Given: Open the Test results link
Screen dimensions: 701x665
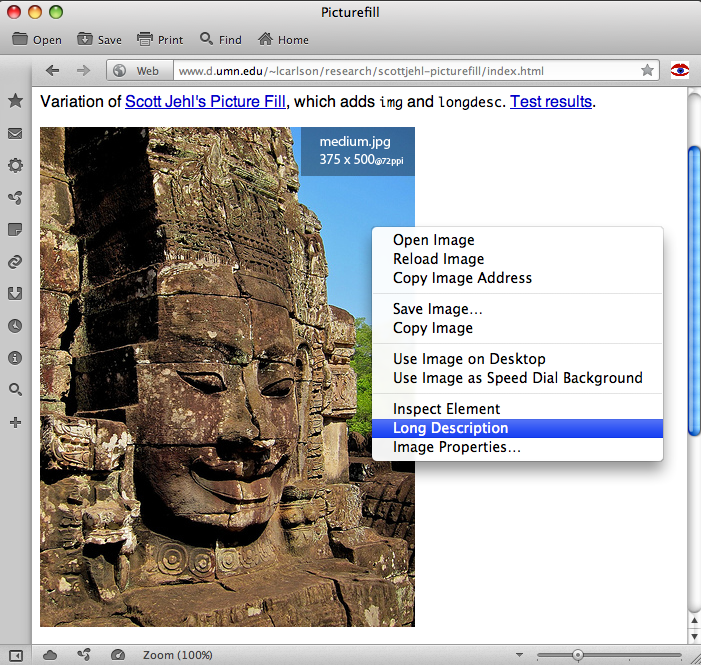Looking at the screenshot, I should pyautogui.click(x=551, y=102).
